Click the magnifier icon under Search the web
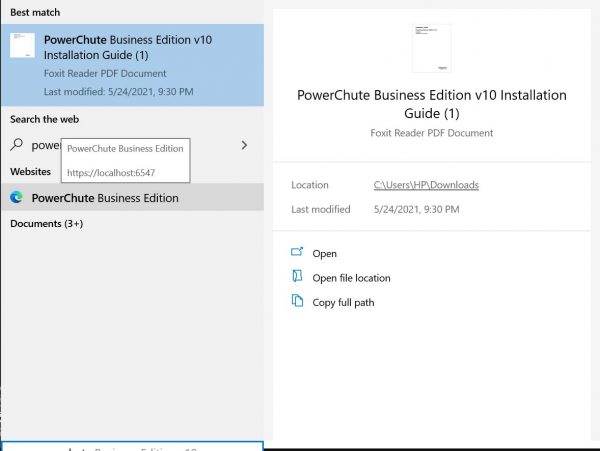Screen dimensions: 600x451 16,145
